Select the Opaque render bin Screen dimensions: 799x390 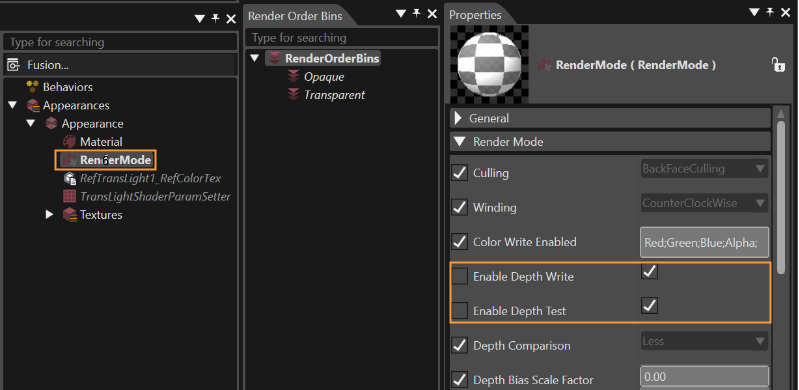click(x=324, y=77)
